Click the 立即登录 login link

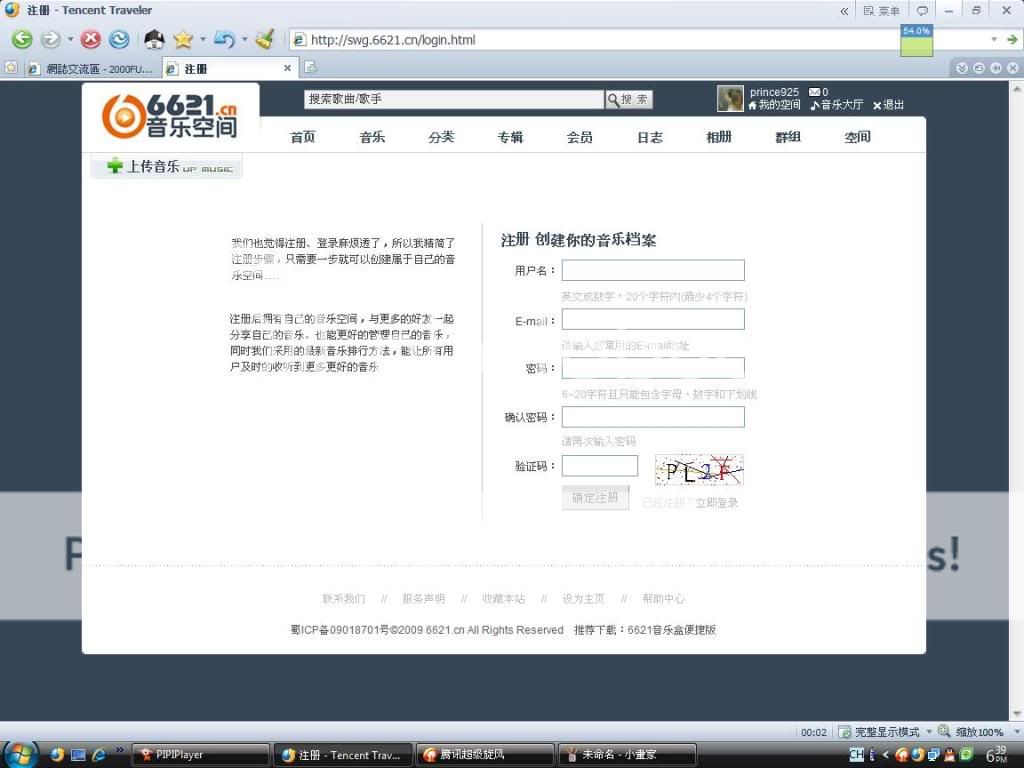click(x=717, y=503)
